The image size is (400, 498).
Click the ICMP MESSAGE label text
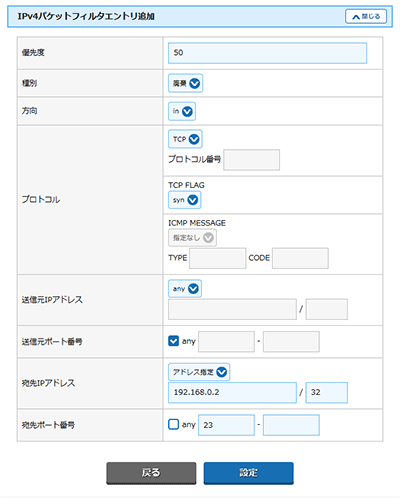point(197,223)
